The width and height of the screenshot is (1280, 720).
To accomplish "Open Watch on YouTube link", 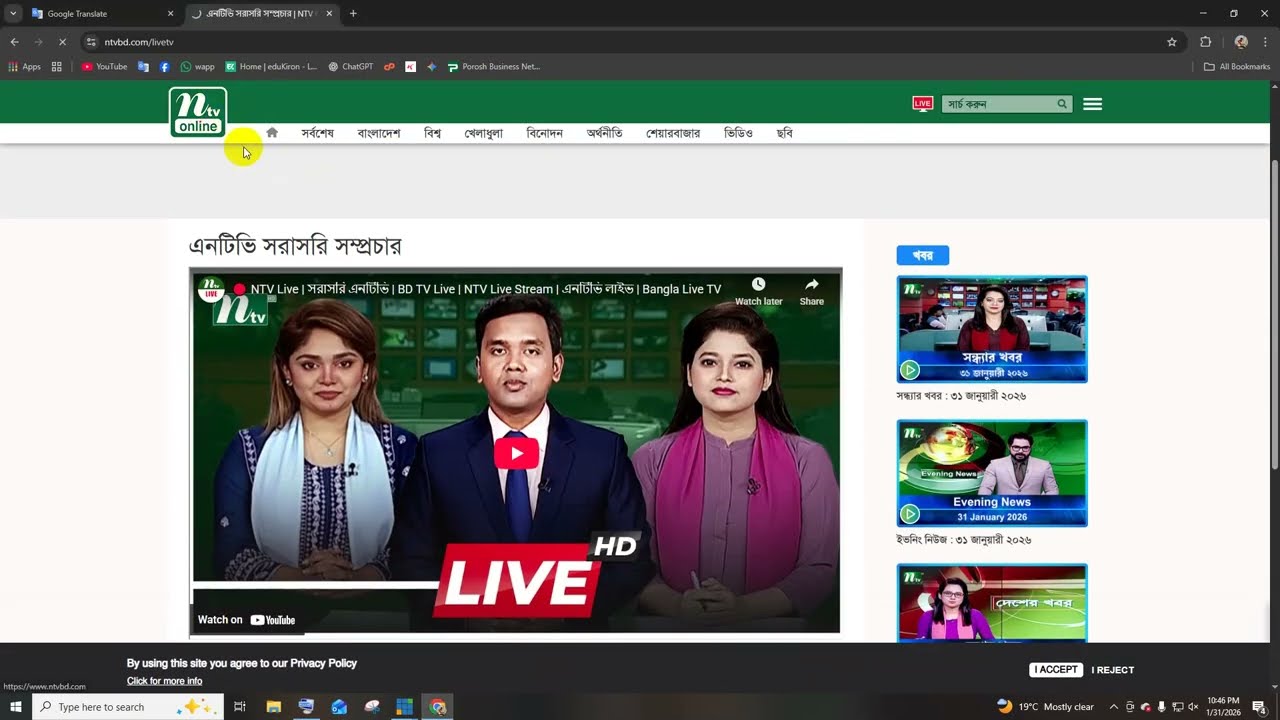I will [246, 620].
